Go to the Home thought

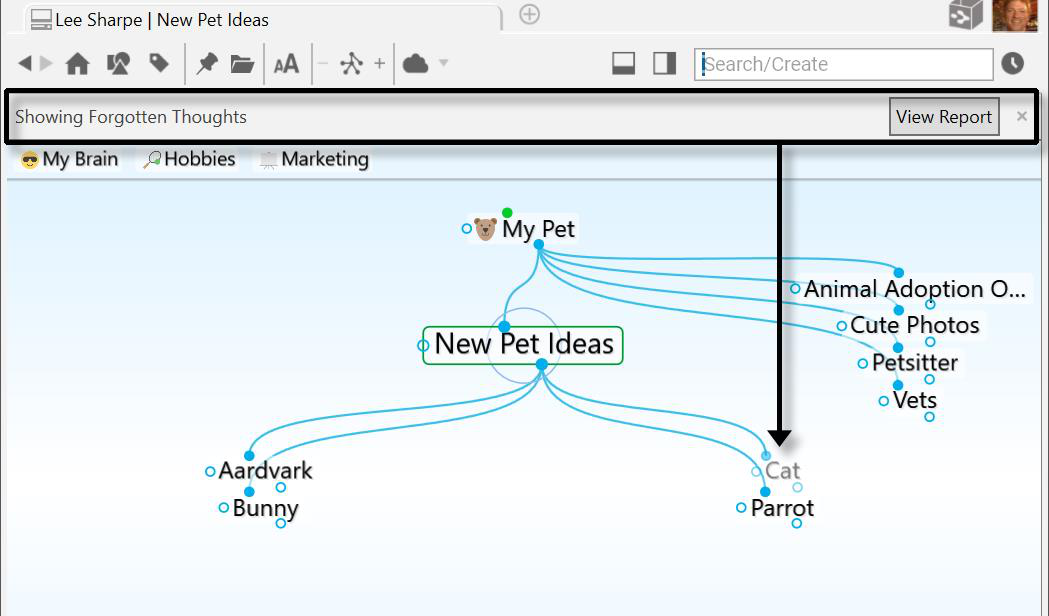(x=77, y=64)
